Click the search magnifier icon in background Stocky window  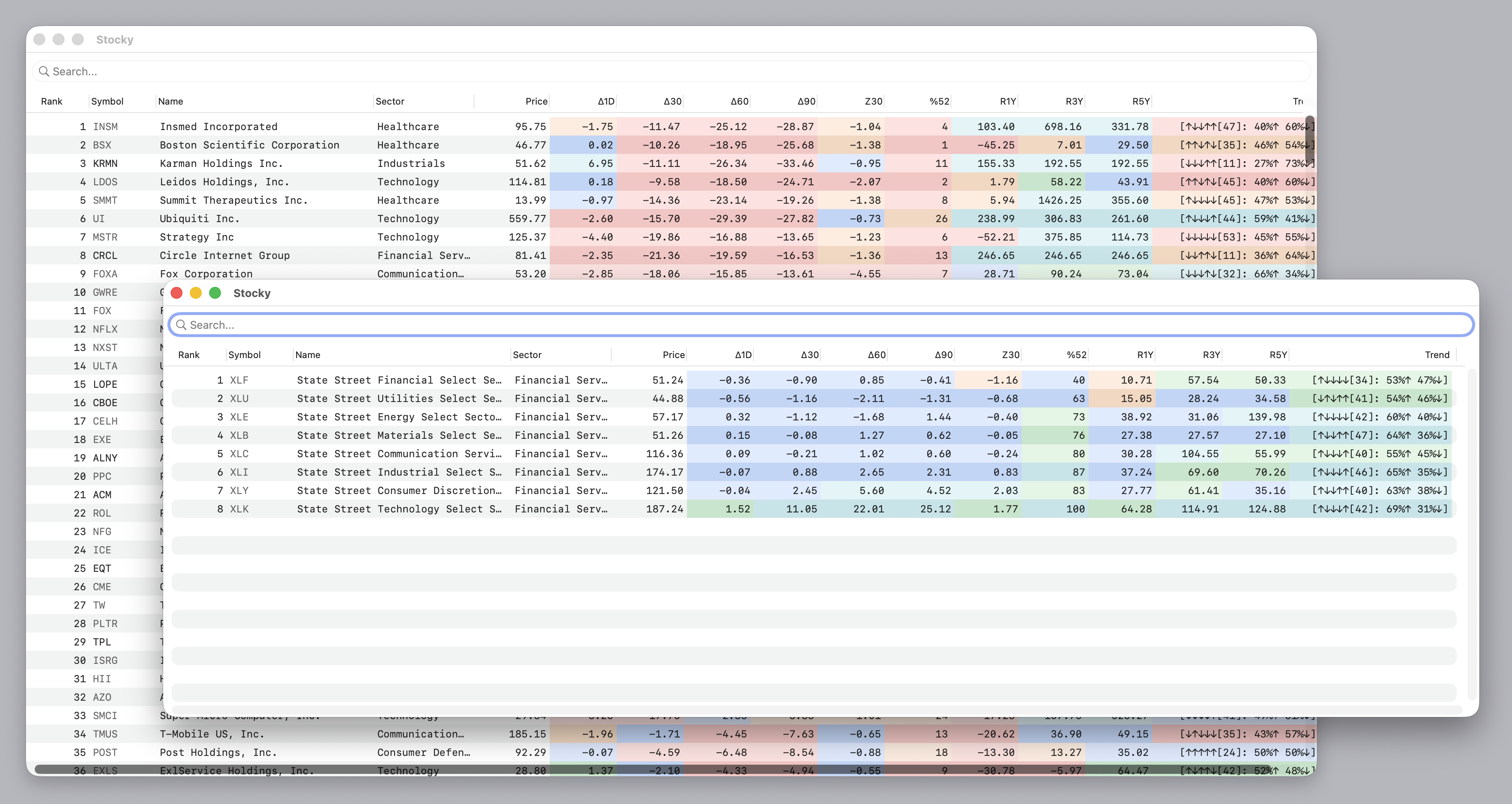pyautogui.click(x=44, y=71)
